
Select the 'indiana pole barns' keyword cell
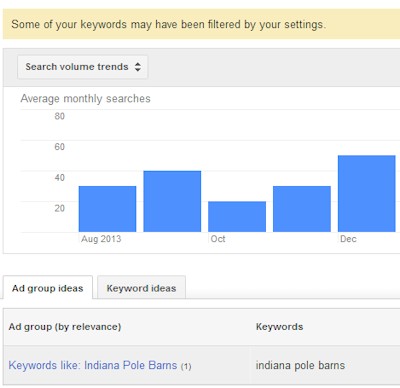coord(300,365)
